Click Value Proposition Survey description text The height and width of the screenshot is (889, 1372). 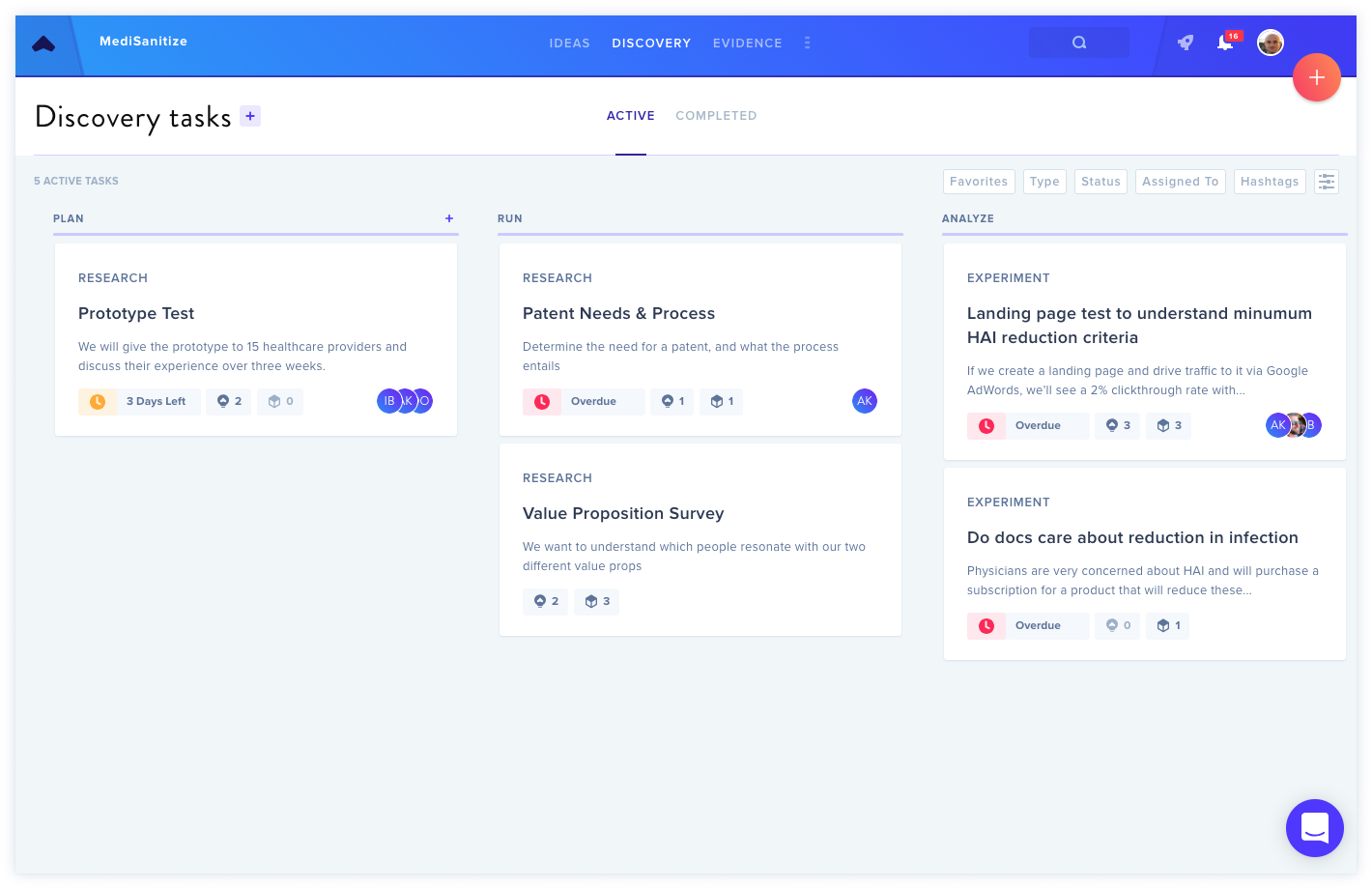click(x=694, y=557)
